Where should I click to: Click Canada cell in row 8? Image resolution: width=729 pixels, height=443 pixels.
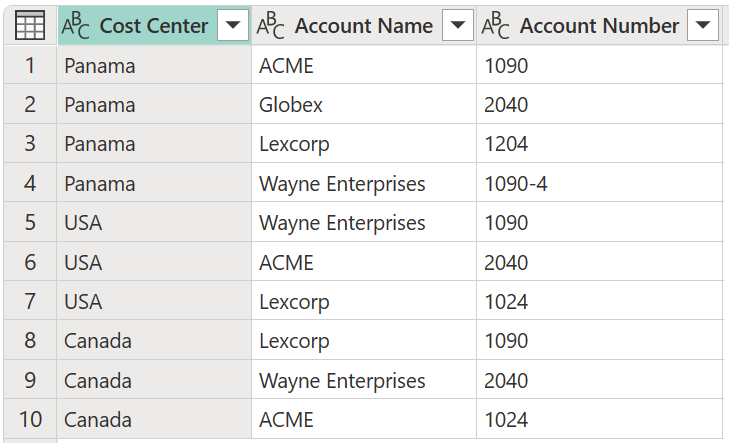[154, 340]
